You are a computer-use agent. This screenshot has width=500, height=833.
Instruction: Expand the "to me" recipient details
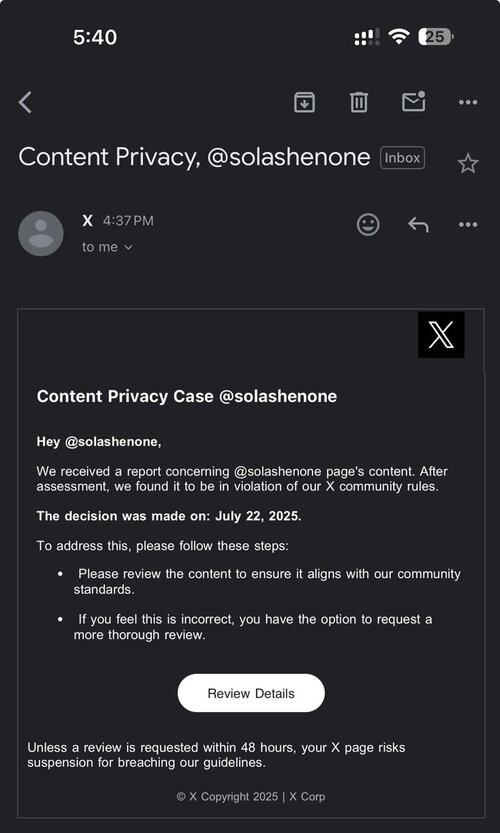click(107, 247)
